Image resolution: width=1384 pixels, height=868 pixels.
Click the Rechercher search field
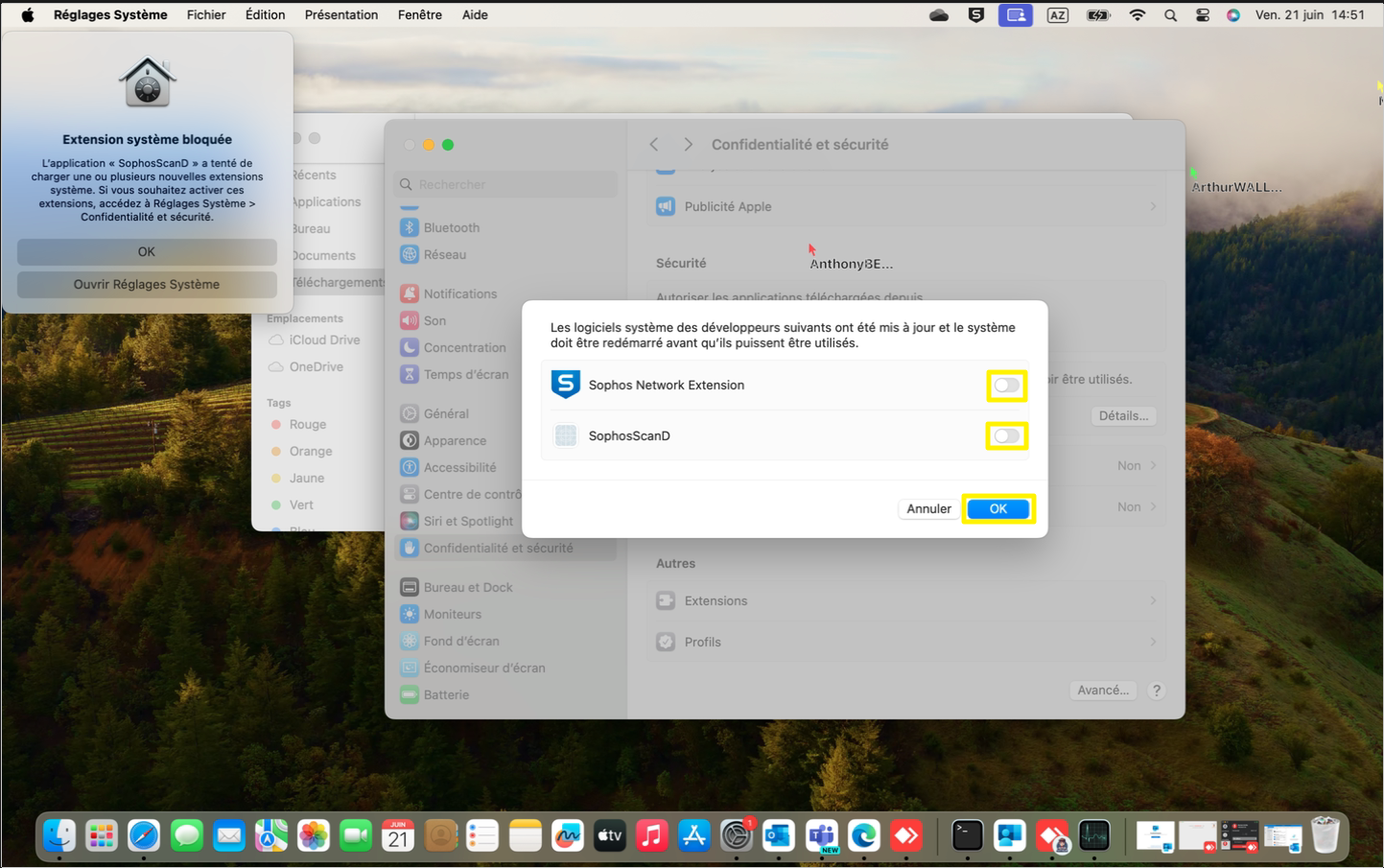click(505, 184)
